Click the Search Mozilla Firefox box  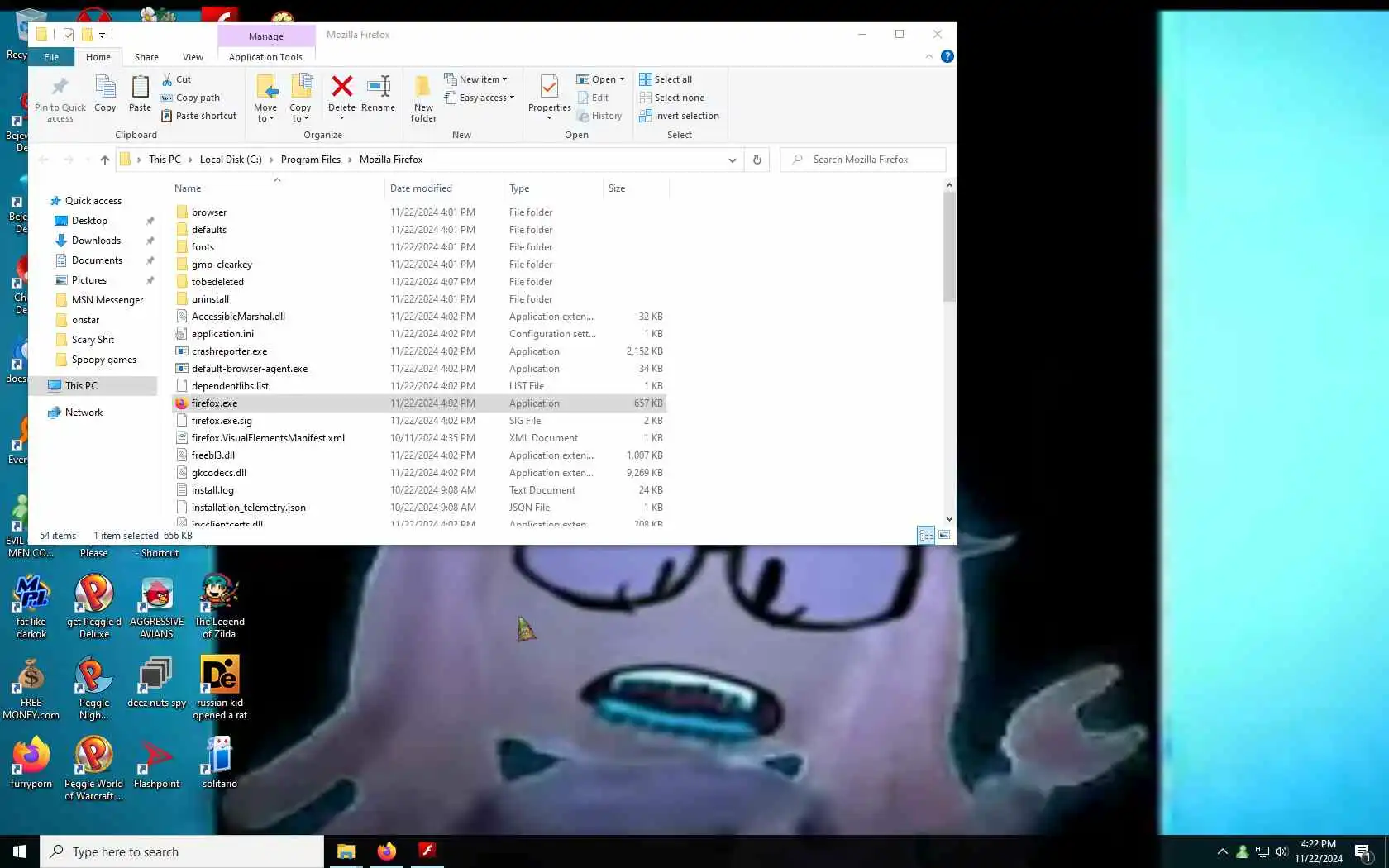[x=863, y=160]
